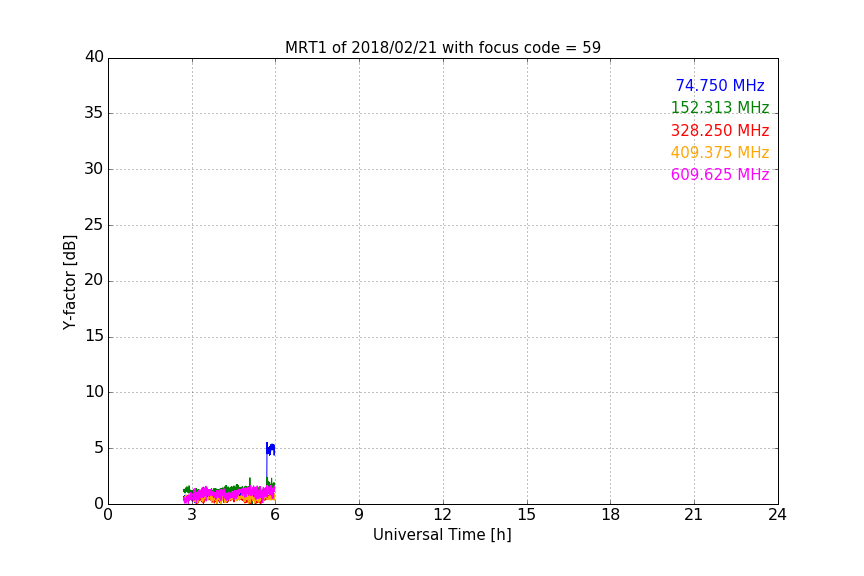Click y-axis tick value 30
Image resolution: width=864 pixels, height=576 pixels.
[x=94, y=169]
